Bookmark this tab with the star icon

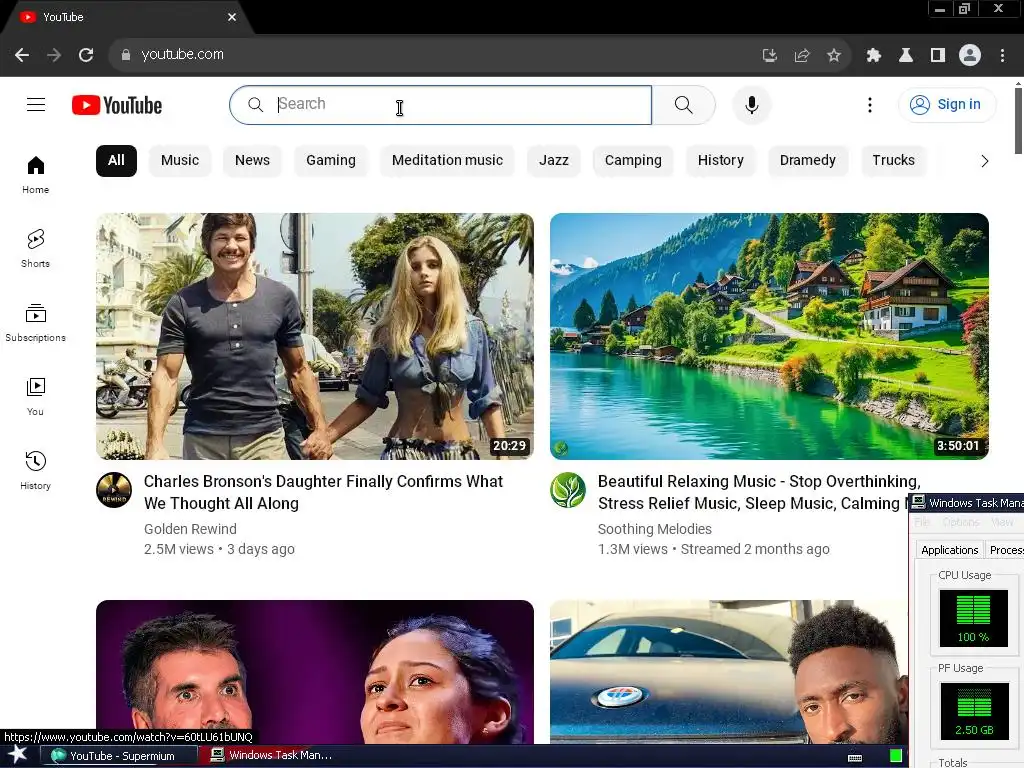pos(834,56)
